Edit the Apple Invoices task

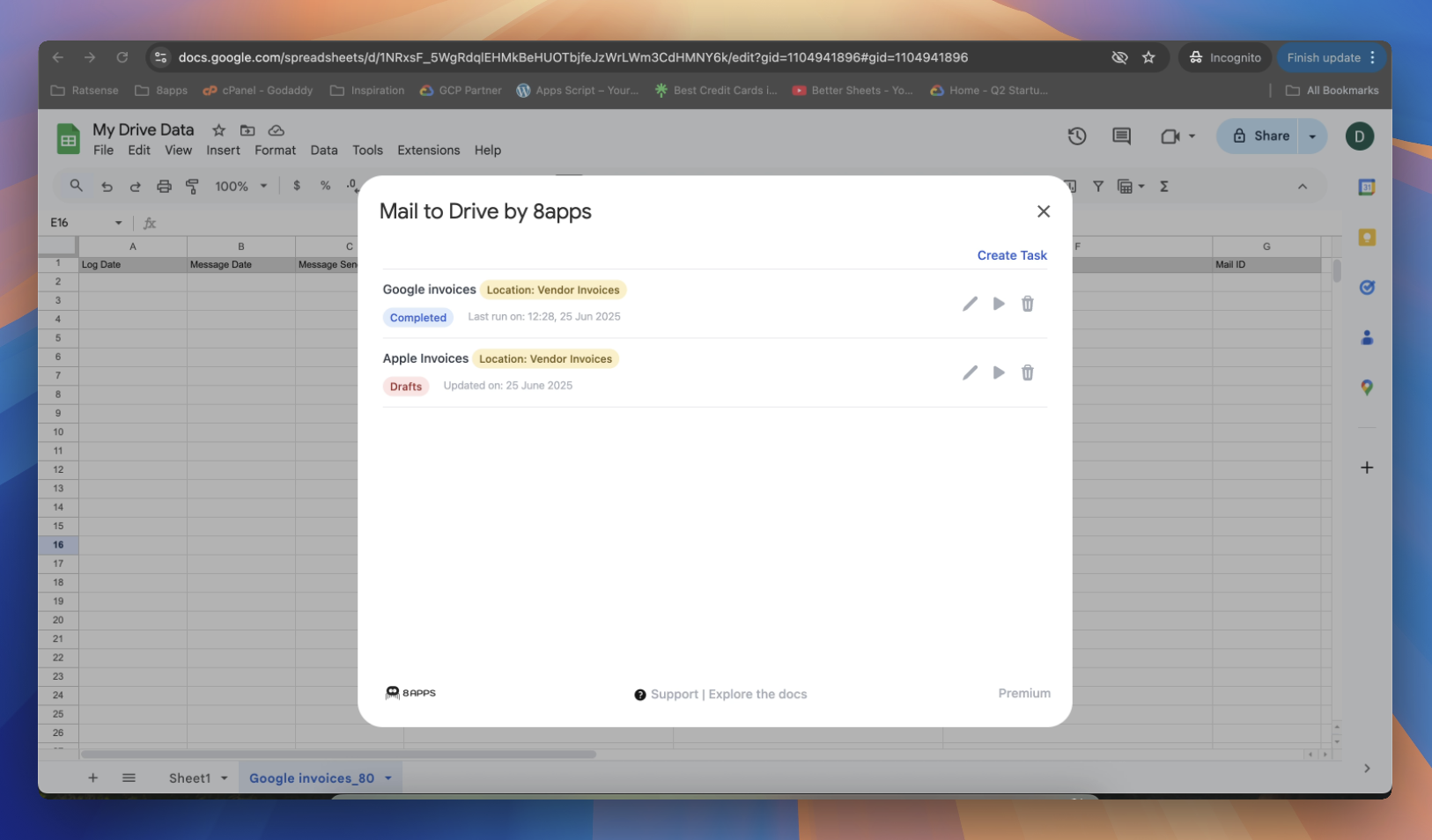[970, 372]
